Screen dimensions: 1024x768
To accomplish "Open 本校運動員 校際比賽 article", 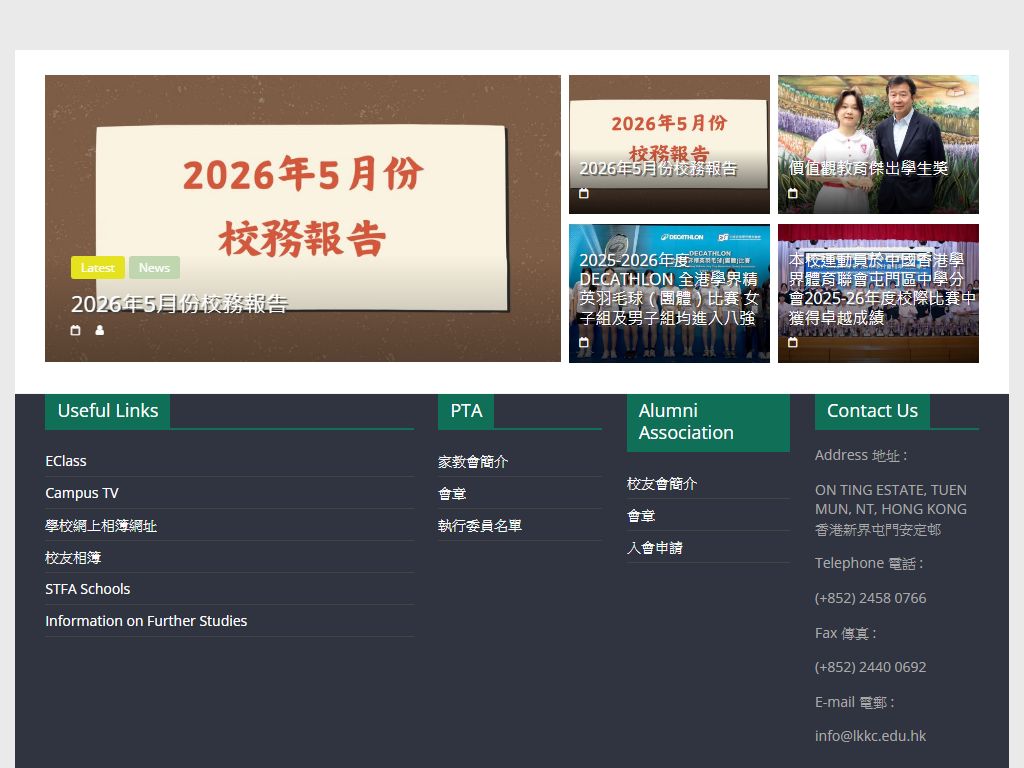I will click(882, 289).
